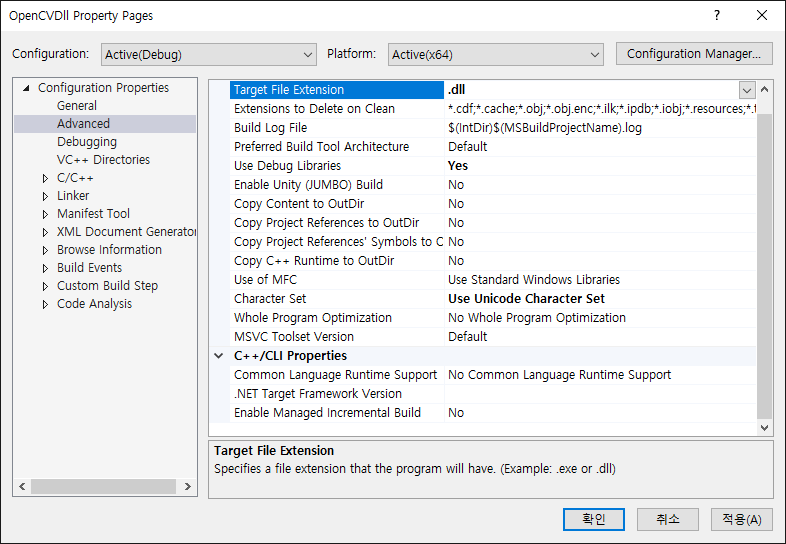Expand the XML Document Generator node
This screenshot has height=544, width=786.
point(45,232)
